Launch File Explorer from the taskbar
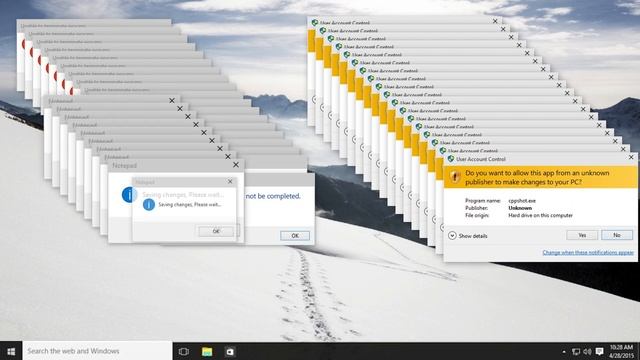The image size is (640, 360). click(207, 351)
